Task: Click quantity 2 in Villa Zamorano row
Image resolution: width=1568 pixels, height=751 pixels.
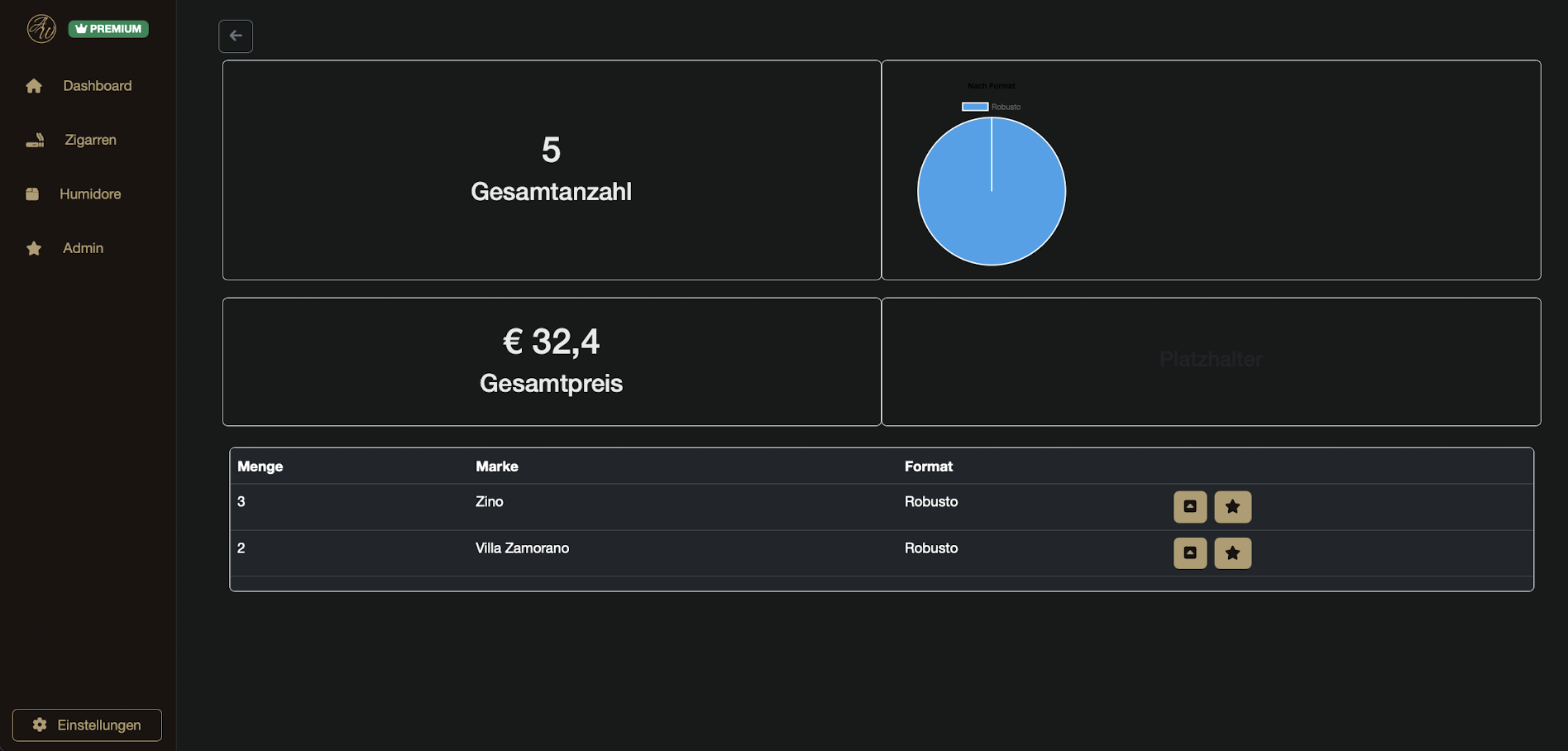Action: (241, 548)
